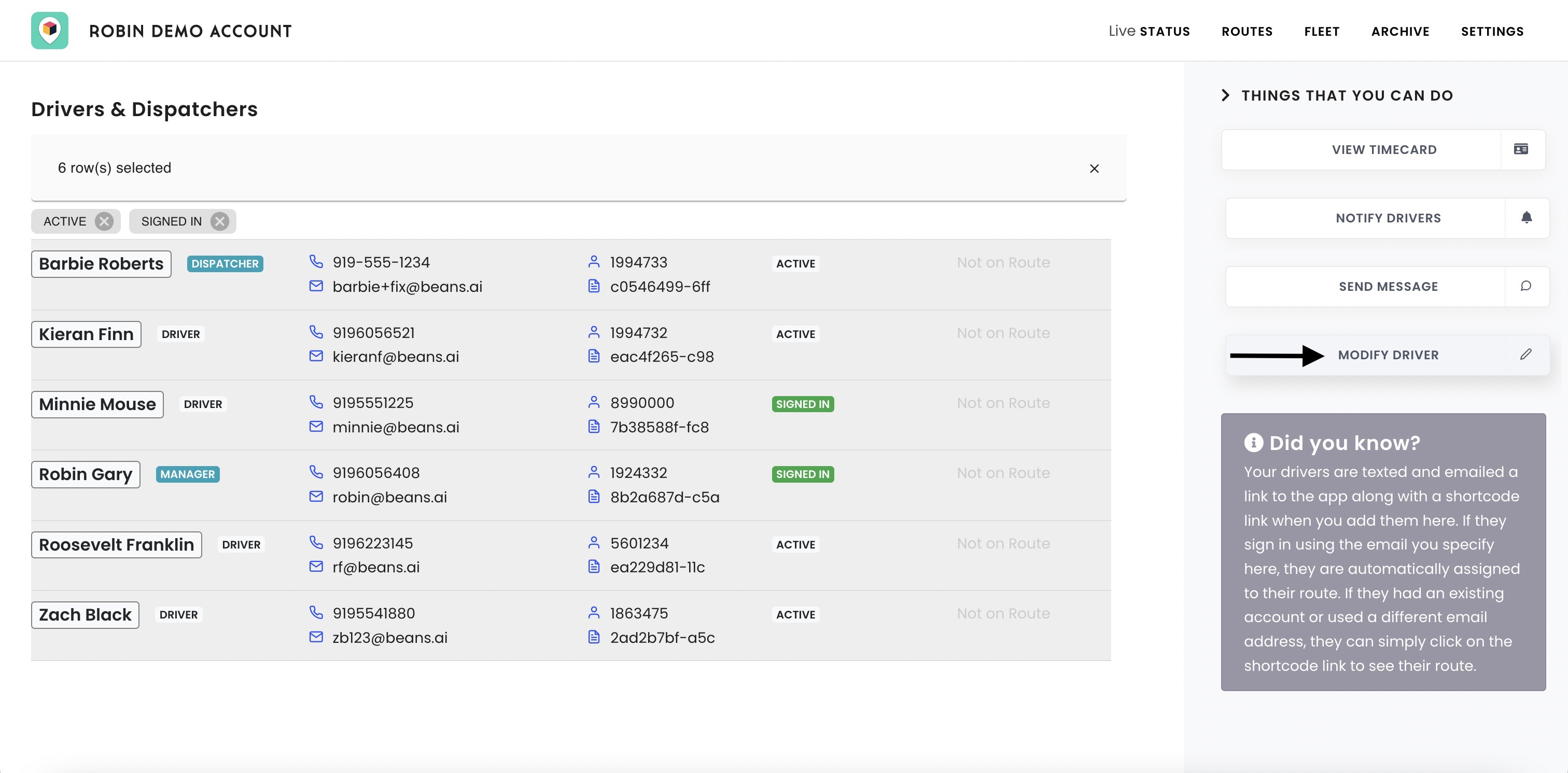Viewport: 1568px width, 773px height.
Task: Click the Notify Drivers bell icon
Action: coord(1526,217)
